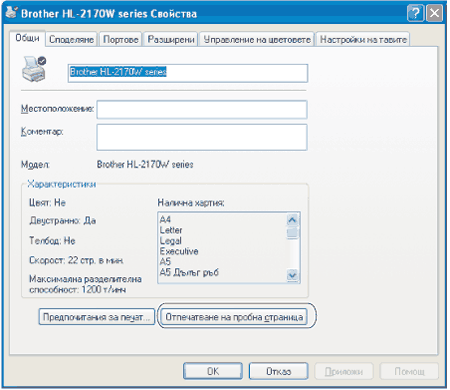The height and width of the screenshot is (390, 450).
Task: Click the Цвят: Не text
Action: 47,203
